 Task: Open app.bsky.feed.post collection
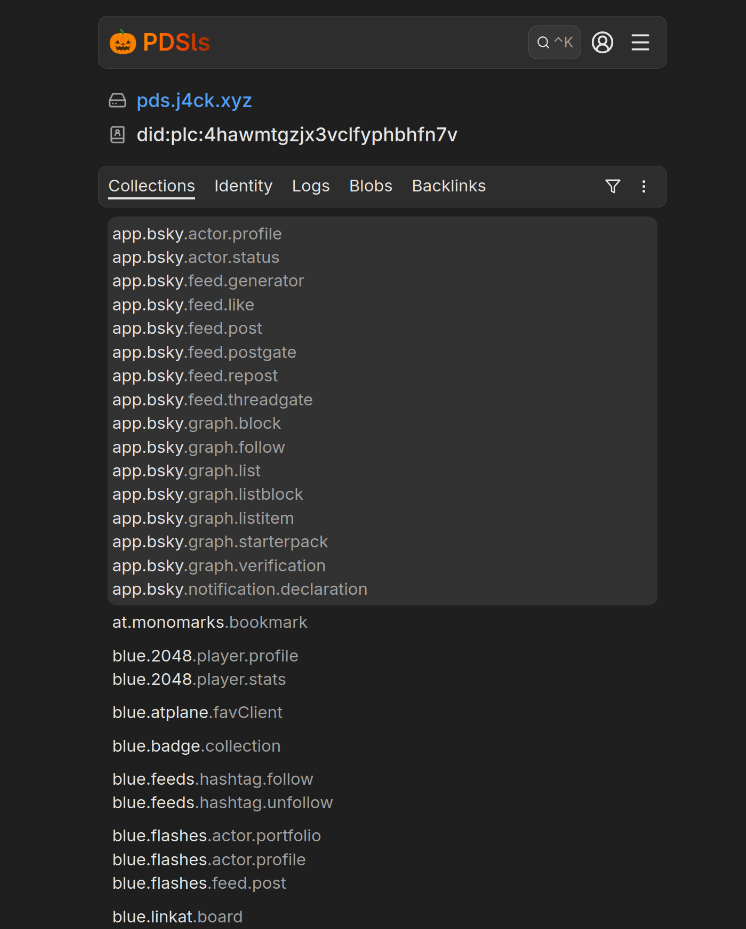click(x=187, y=329)
